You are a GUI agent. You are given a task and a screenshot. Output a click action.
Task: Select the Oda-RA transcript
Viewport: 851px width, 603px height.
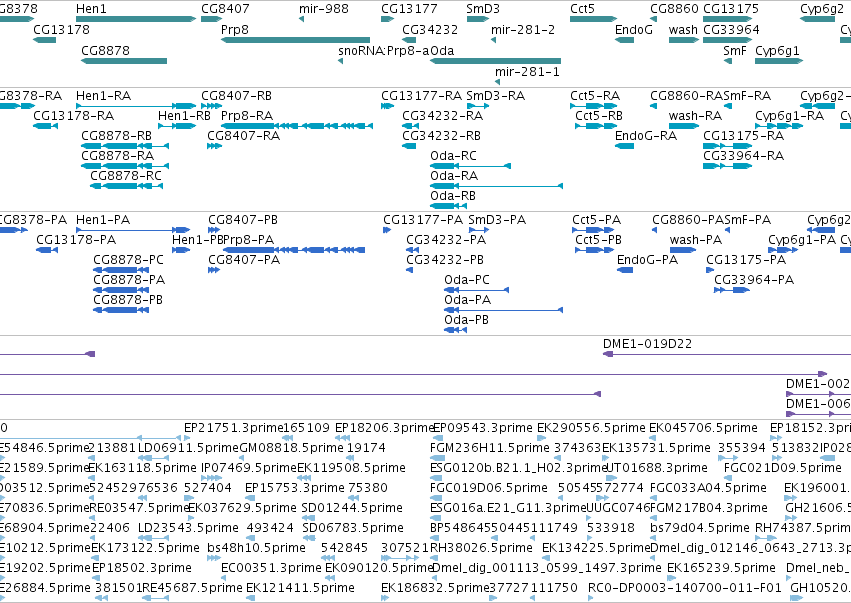pos(497,186)
